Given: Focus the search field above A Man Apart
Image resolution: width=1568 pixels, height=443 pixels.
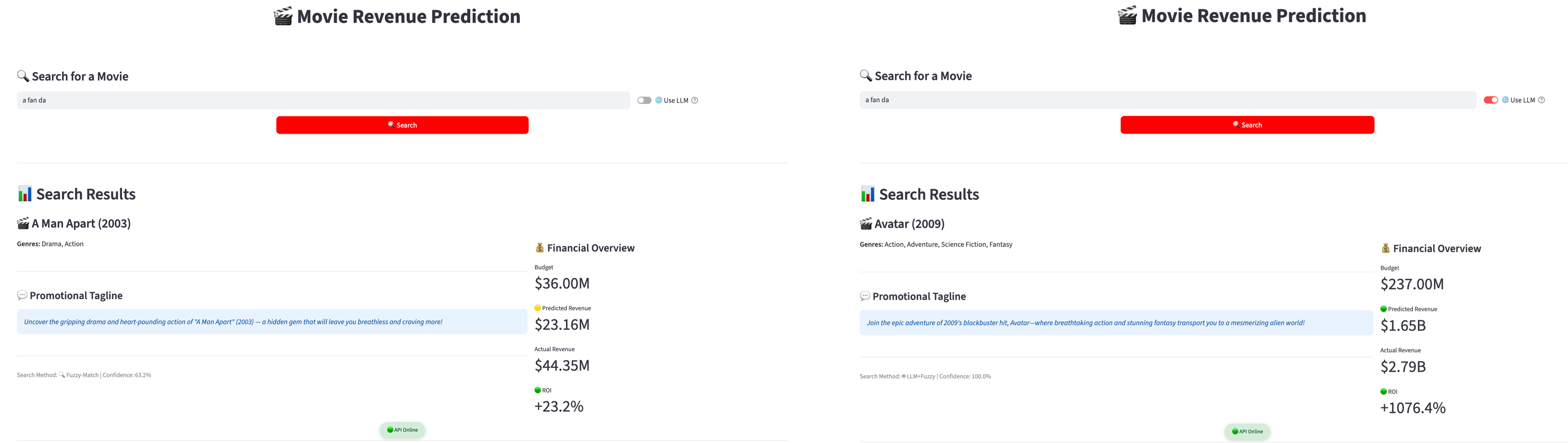Looking at the screenshot, I should click(323, 100).
